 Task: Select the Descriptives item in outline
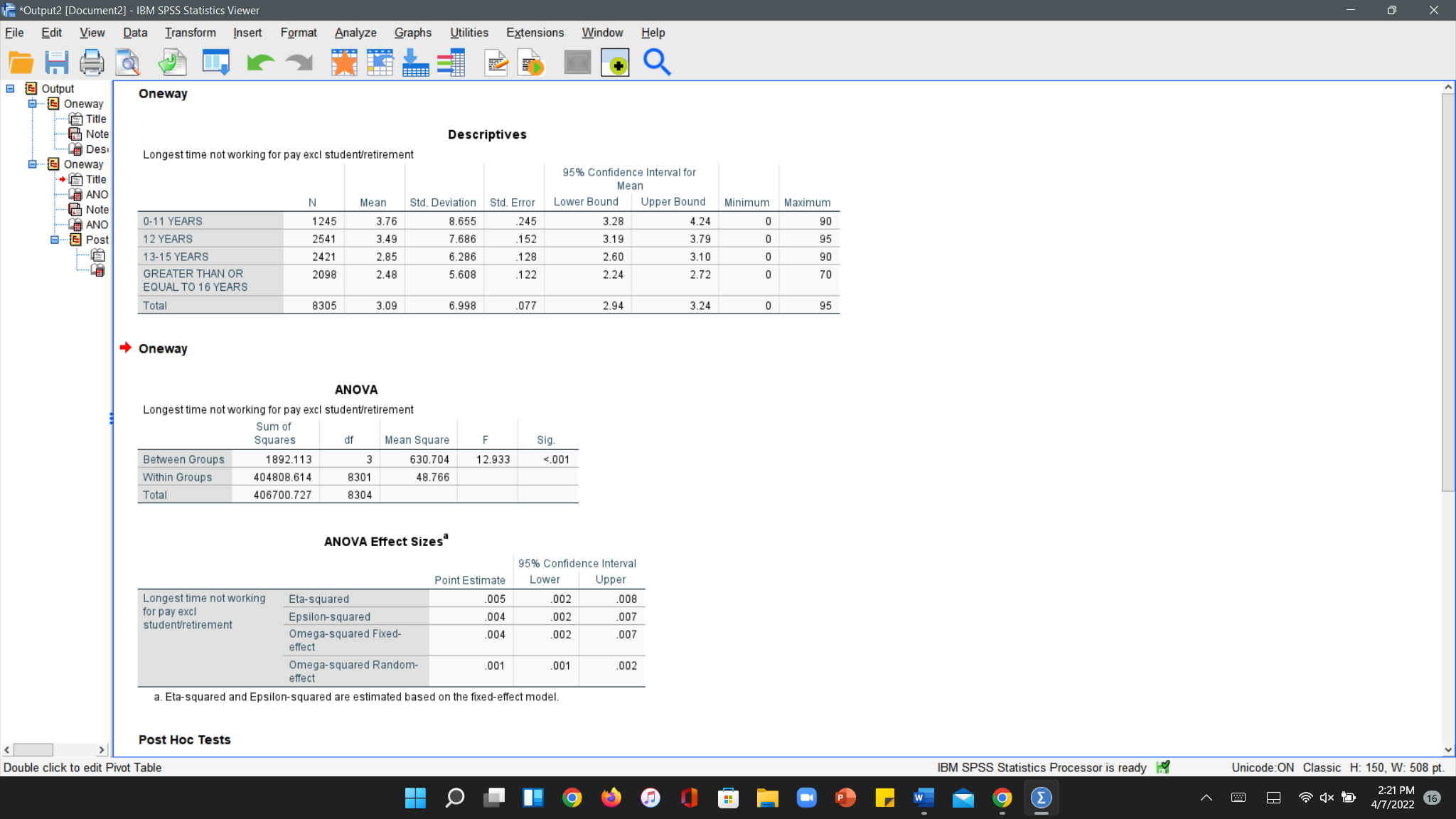pos(96,149)
